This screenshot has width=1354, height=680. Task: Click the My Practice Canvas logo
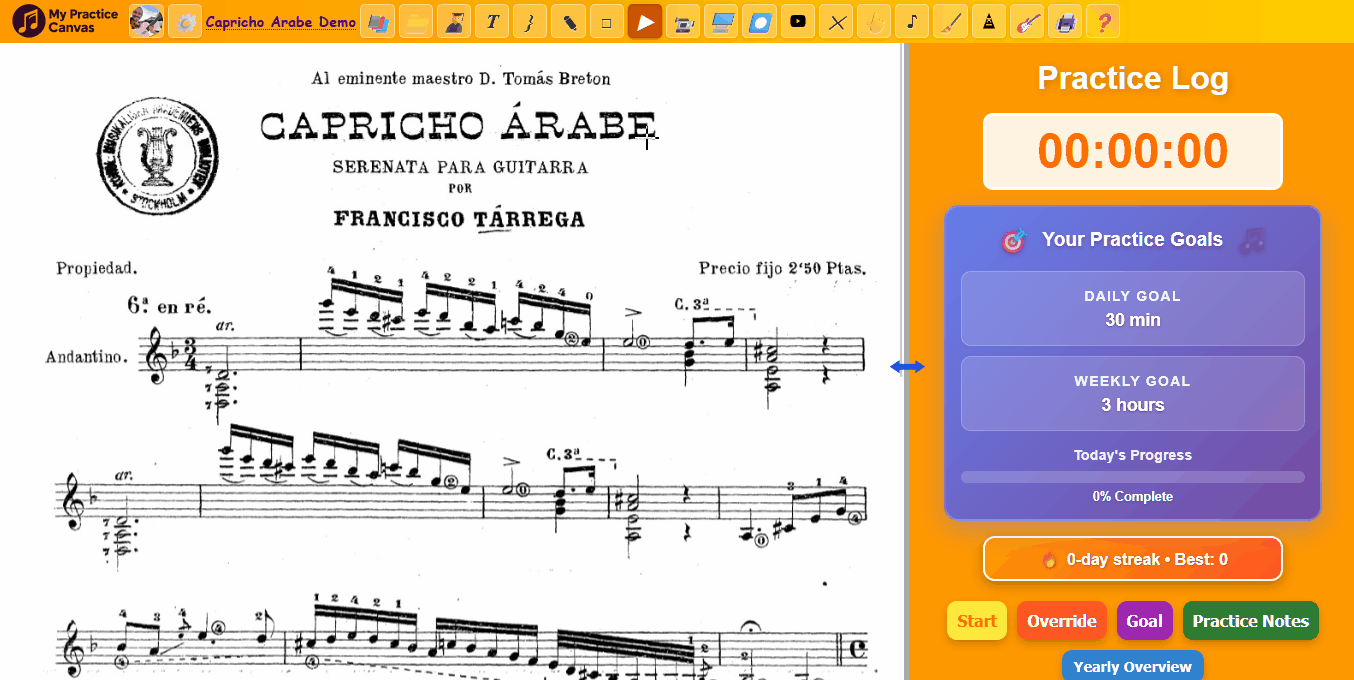click(66, 20)
